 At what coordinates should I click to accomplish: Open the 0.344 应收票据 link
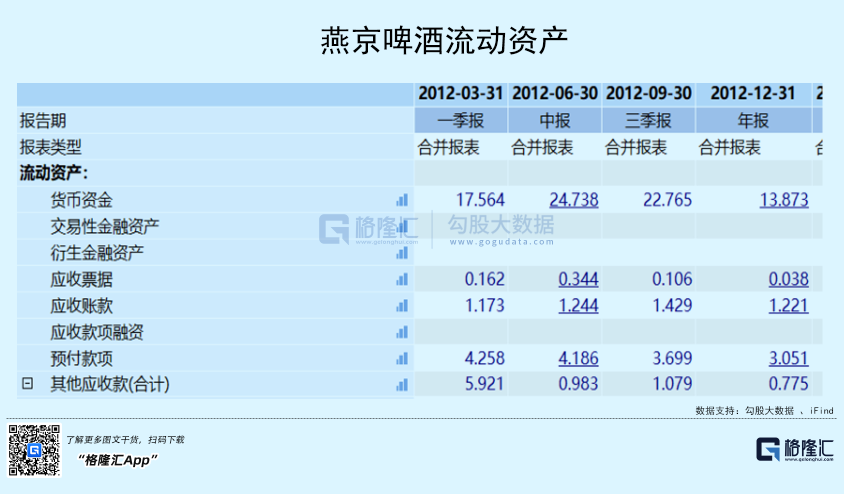click(578, 279)
